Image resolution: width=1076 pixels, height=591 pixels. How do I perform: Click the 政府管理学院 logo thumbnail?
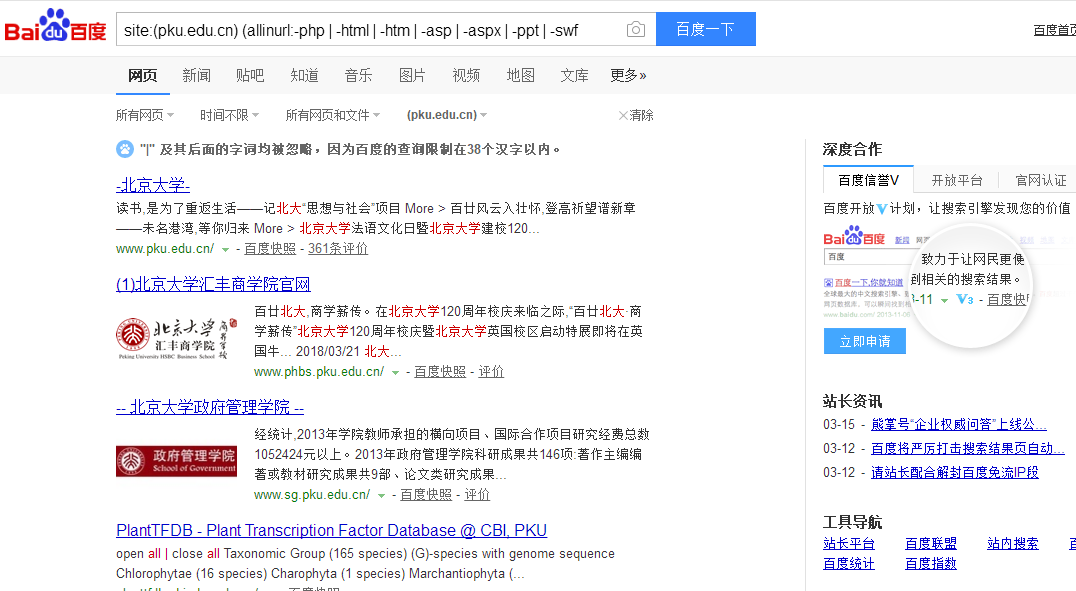pos(176,461)
